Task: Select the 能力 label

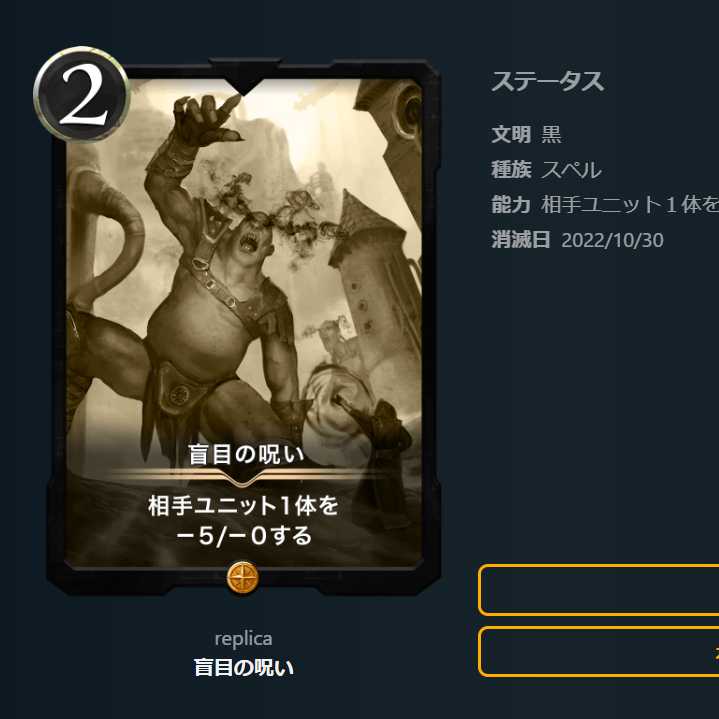Action: (x=511, y=205)
